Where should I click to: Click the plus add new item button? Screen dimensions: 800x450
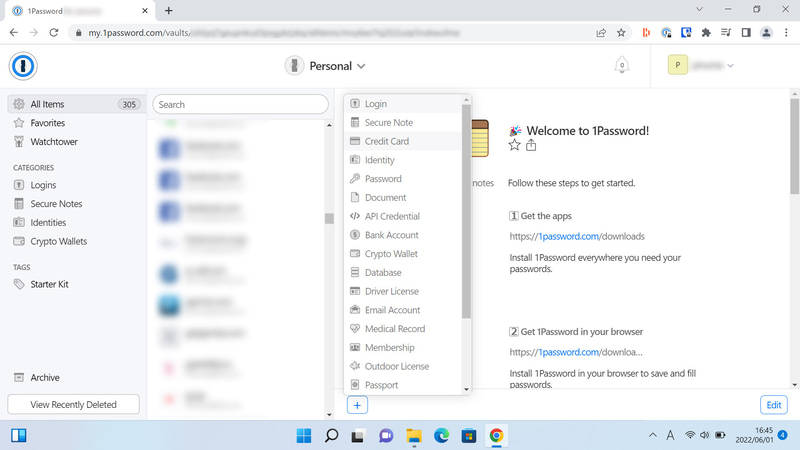(x=357, y=405)
